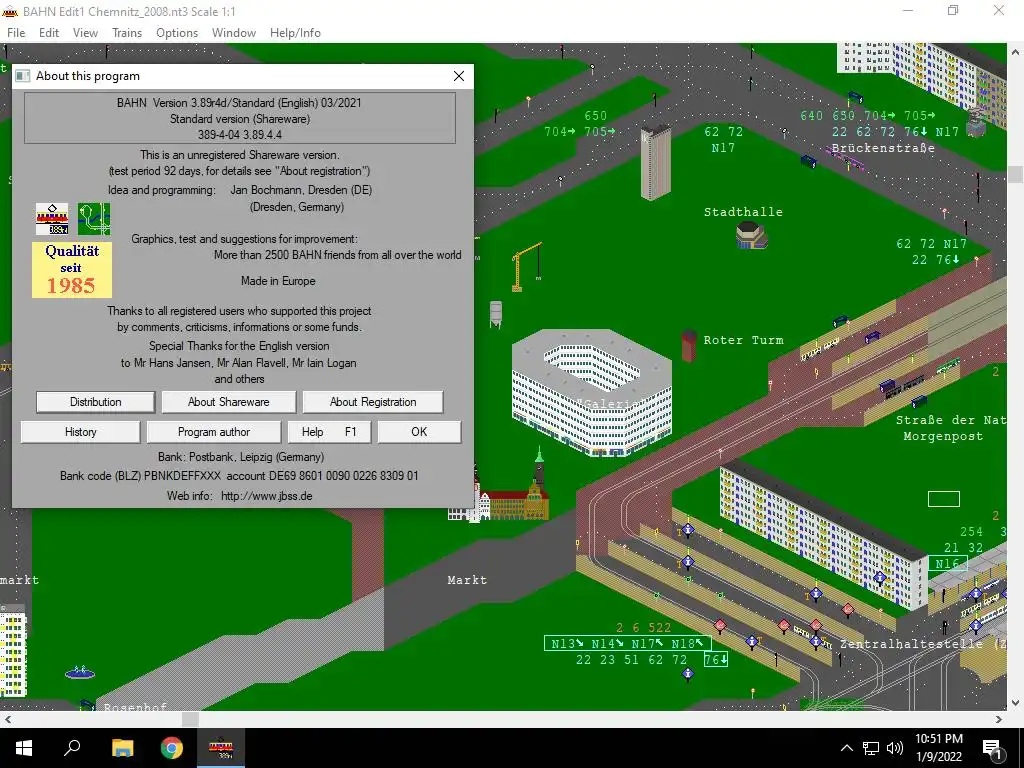Click the Zentralhaltestelle label
This screenshot has width=1024, height=768.
tap(922, 644)
